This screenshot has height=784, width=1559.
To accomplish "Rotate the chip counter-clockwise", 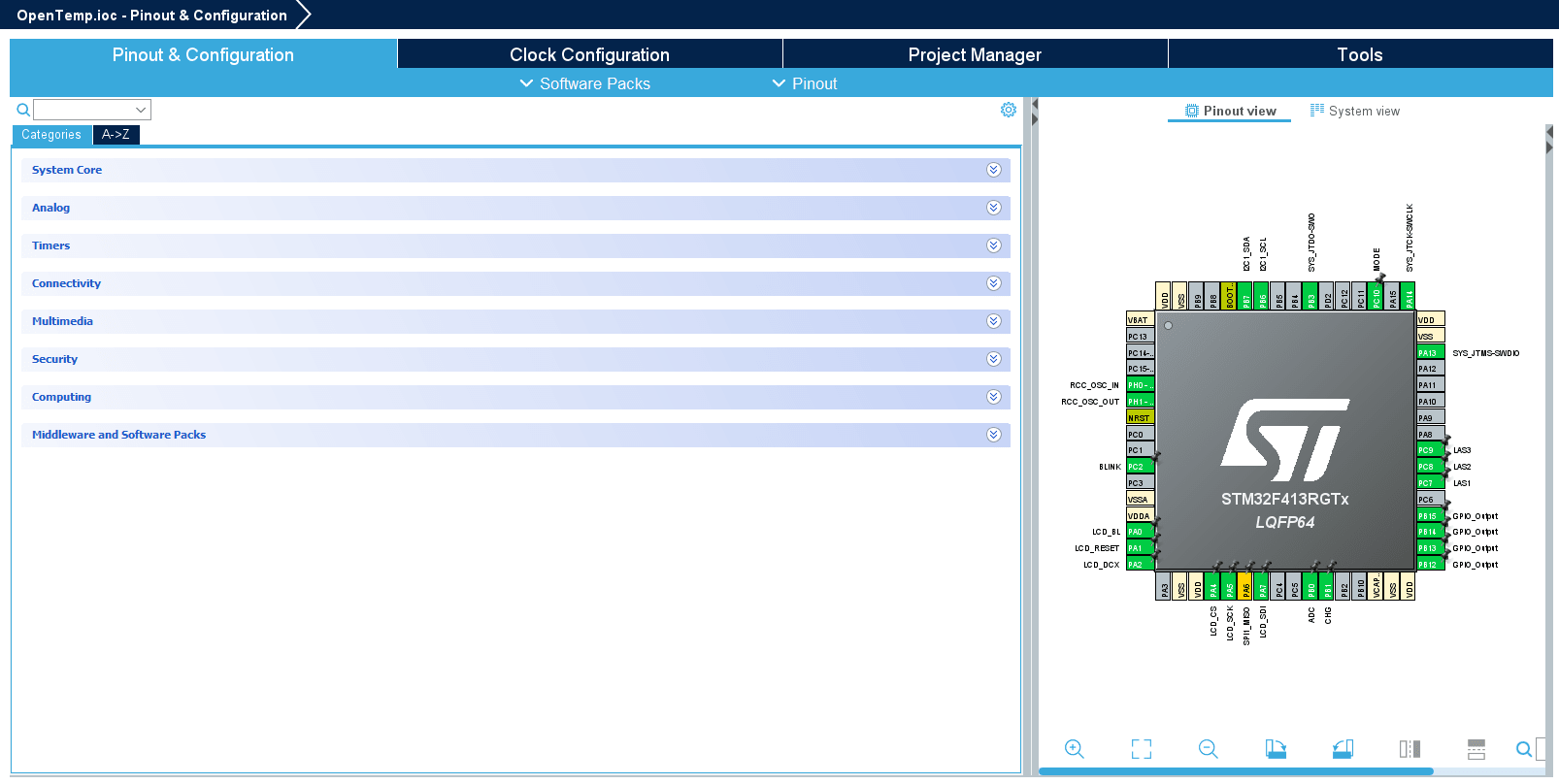I will (1343, 748).
